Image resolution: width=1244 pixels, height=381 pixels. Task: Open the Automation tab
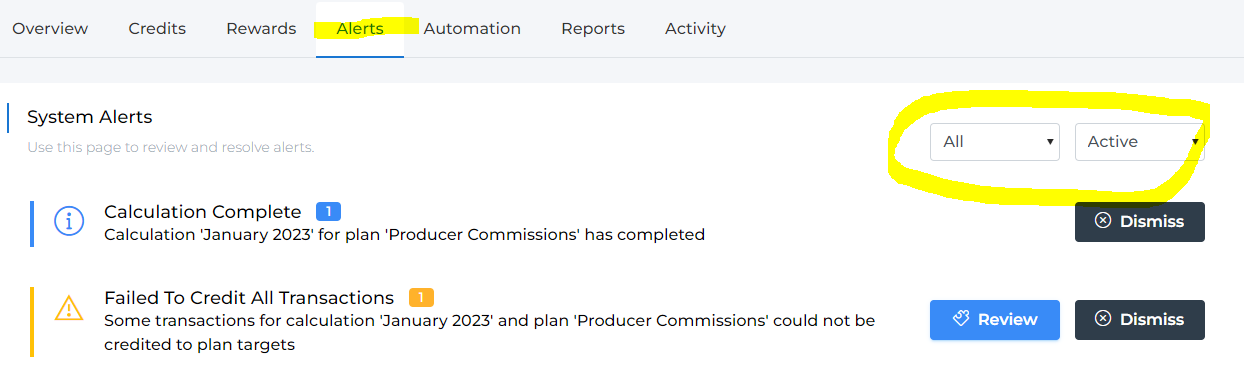point(472,29)
